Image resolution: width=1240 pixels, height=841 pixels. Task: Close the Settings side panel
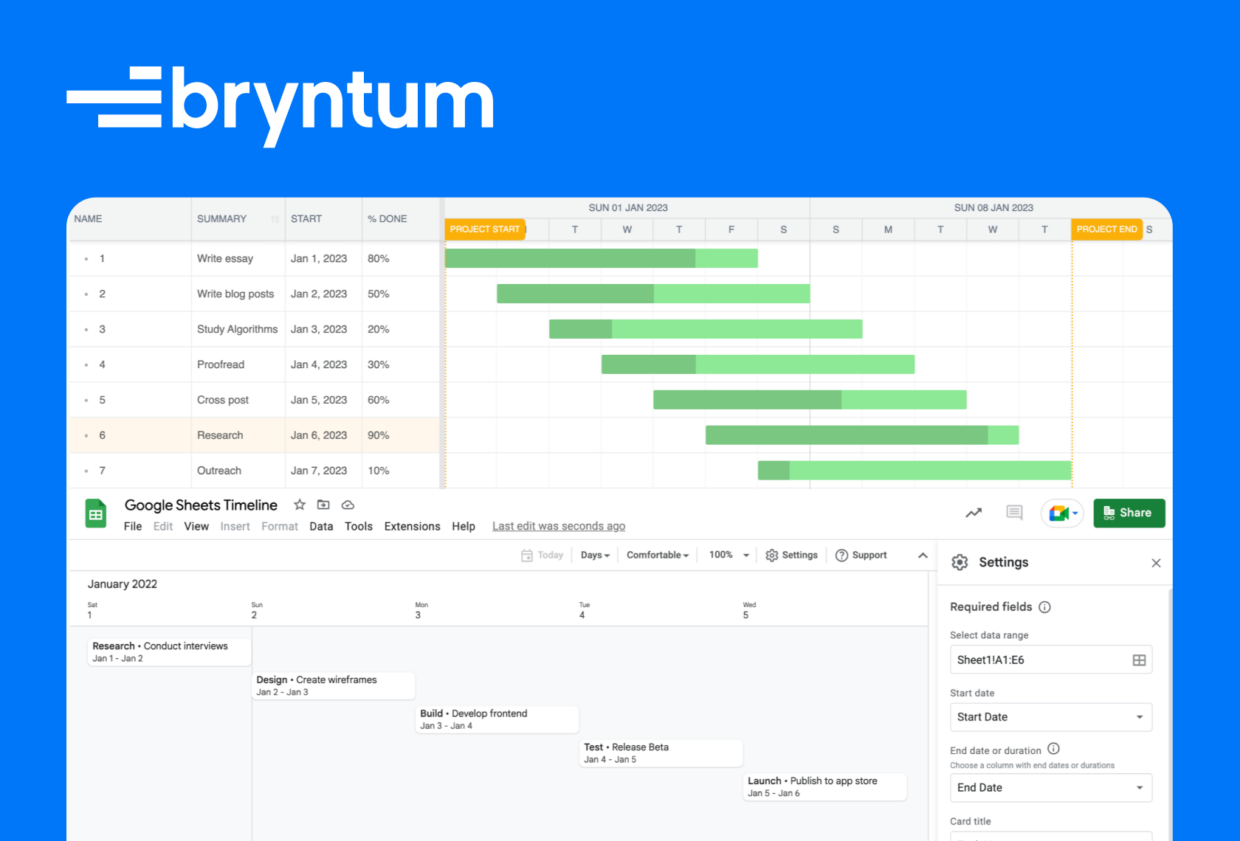(x=1156, y=563)
